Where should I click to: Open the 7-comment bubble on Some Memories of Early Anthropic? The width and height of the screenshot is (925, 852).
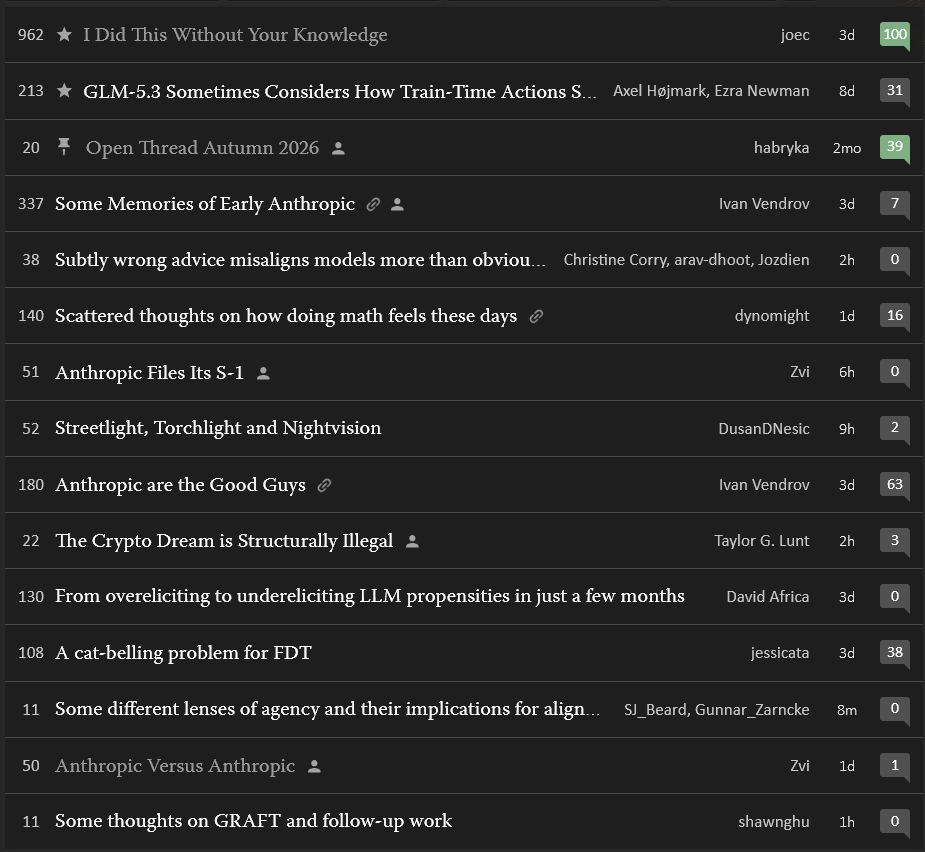[x=895, y=204]
